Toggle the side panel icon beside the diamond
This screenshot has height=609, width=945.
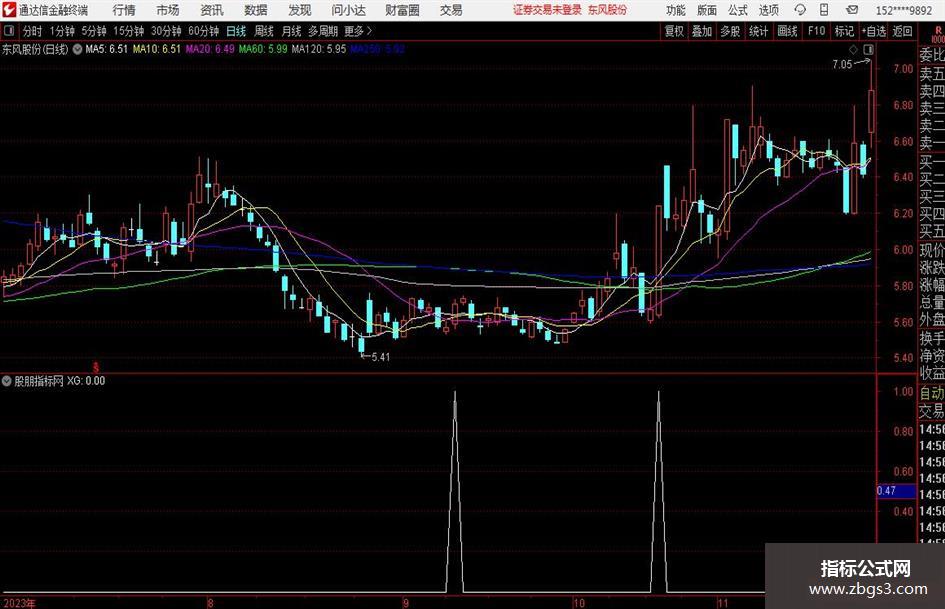(868, 49)
